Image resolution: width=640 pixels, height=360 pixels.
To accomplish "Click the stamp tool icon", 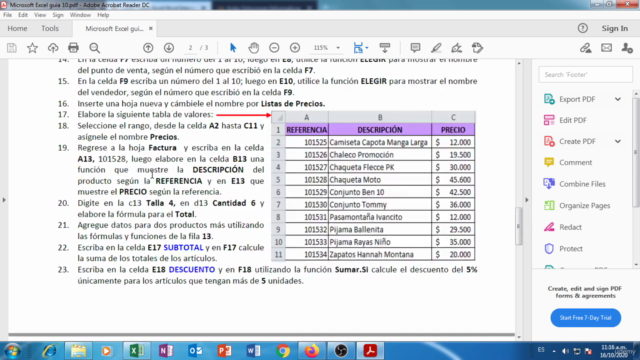I will [477, 48].
